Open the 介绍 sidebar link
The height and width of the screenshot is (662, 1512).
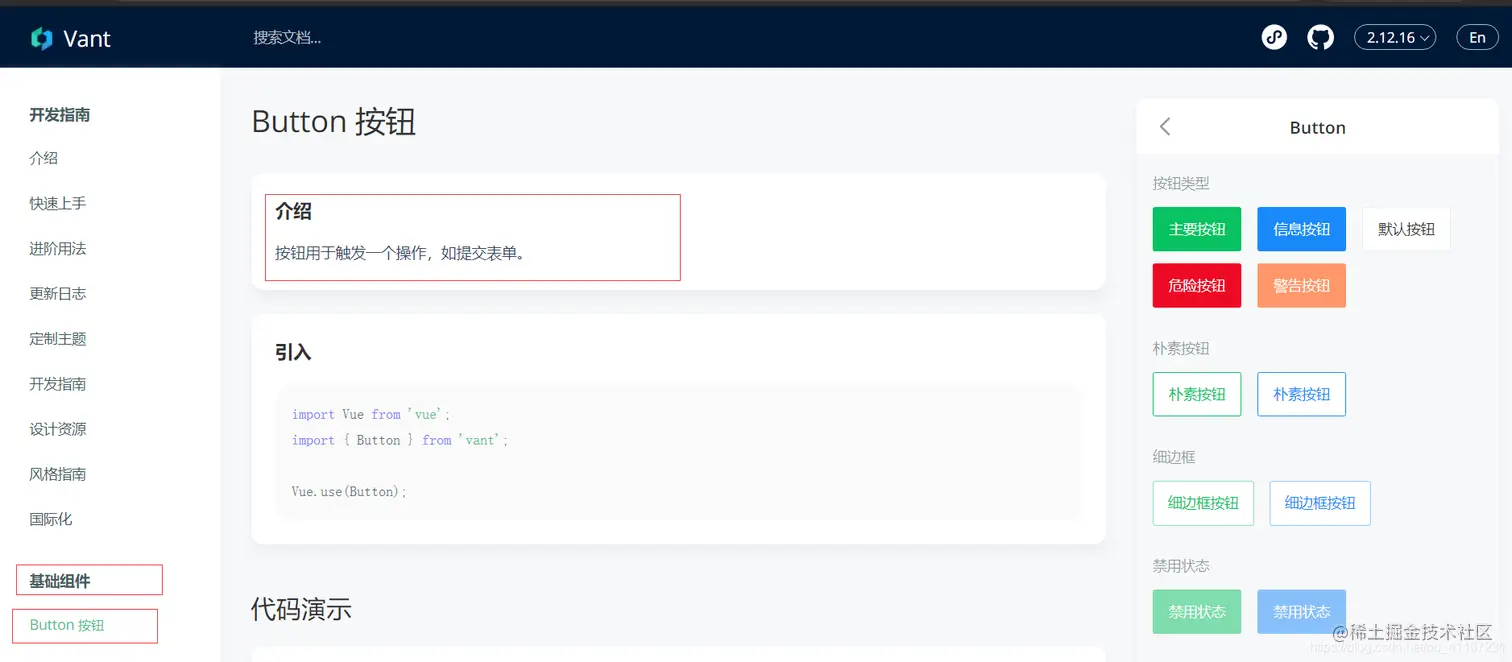44,158
